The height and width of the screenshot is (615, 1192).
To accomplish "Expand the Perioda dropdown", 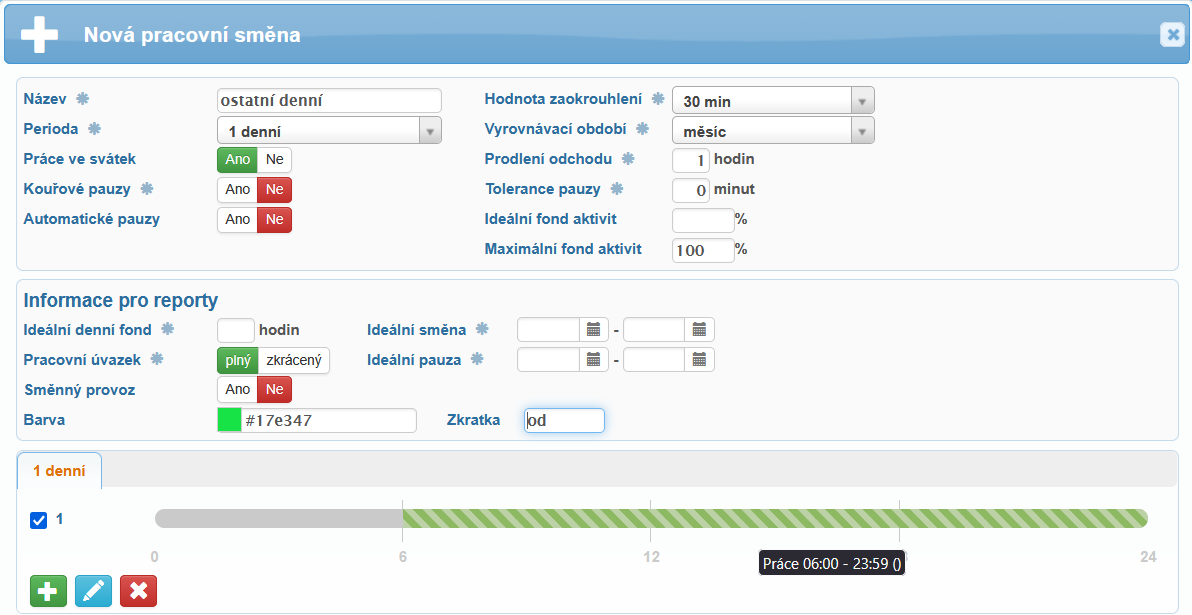I will click(429, 131).
